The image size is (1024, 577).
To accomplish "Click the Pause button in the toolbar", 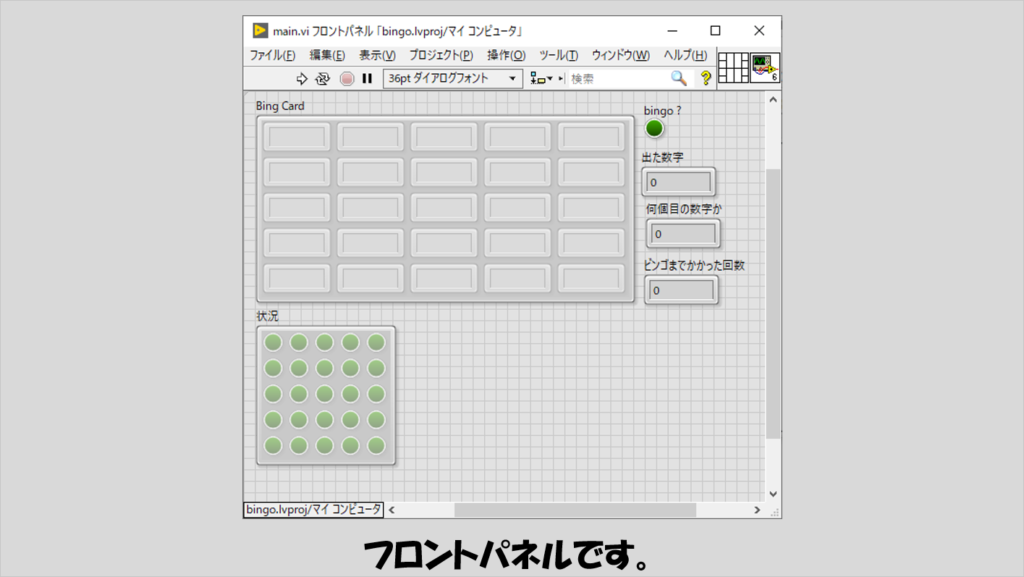I will coord(367,78).
